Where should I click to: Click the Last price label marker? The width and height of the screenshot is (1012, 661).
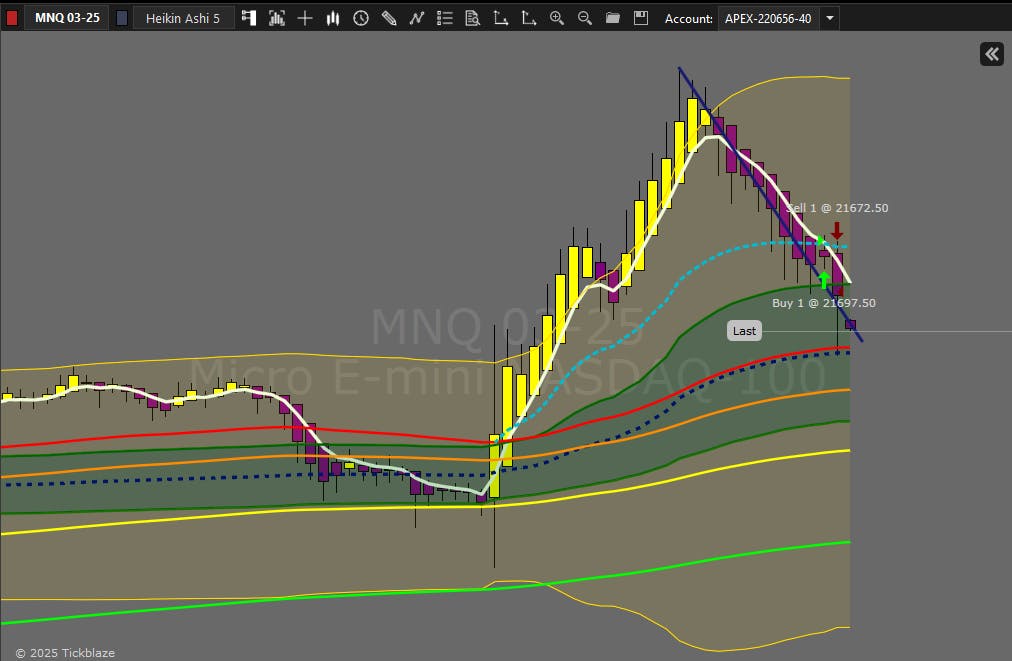coord(744,331)
